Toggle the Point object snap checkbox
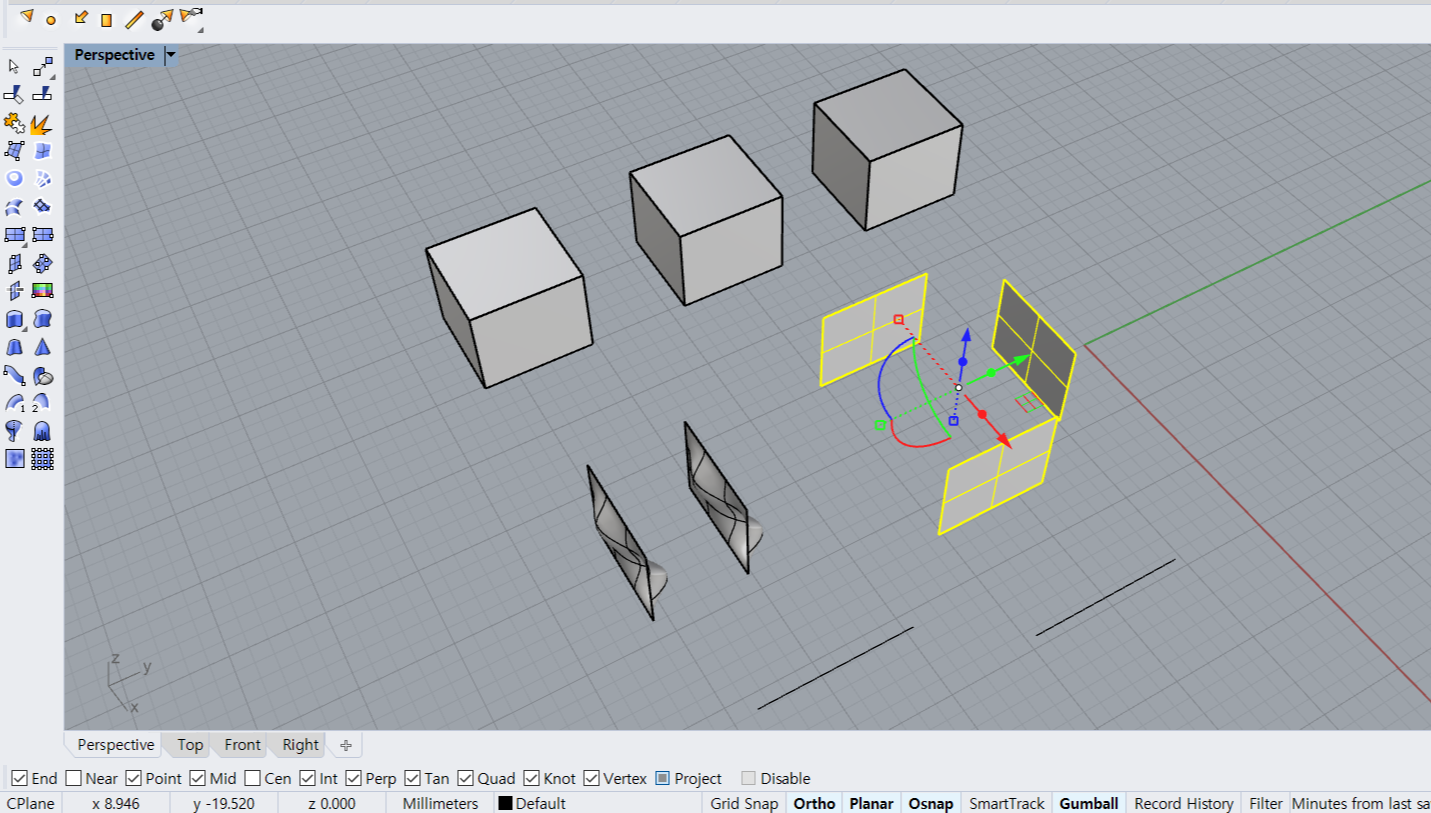This screenshot has width=1431, height=813. tap(134, 778)
